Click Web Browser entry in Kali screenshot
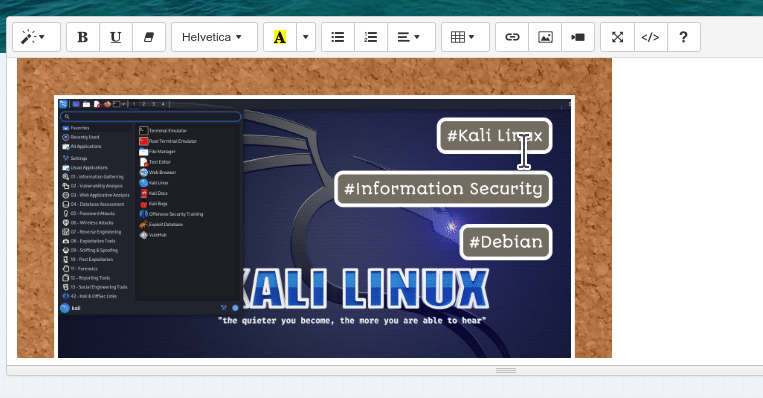The height and width of the screenshot is (398, 763). [158, 172]
